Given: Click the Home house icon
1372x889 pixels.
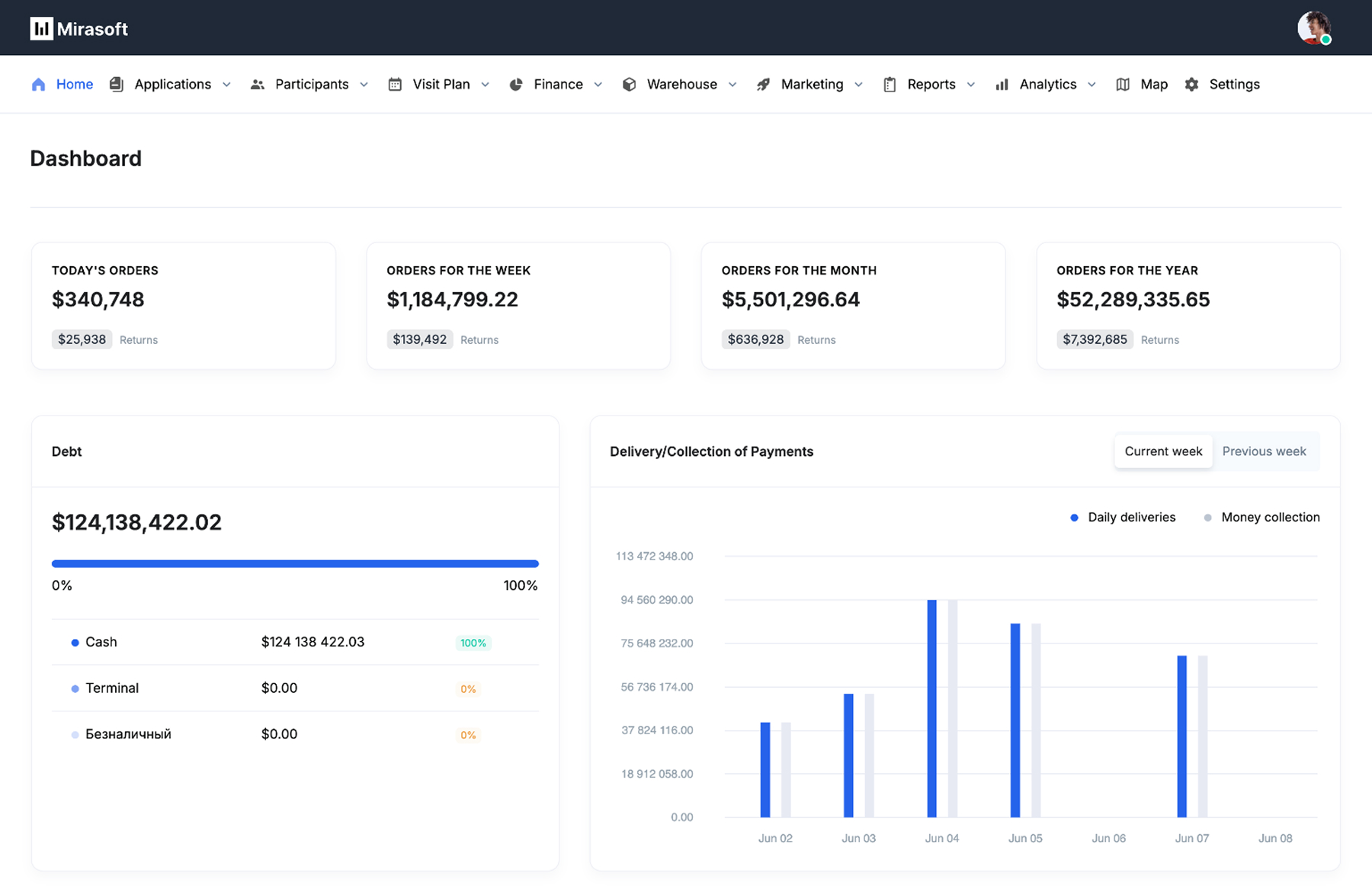Looking at the screenshot, I should (x=38, y=85).
